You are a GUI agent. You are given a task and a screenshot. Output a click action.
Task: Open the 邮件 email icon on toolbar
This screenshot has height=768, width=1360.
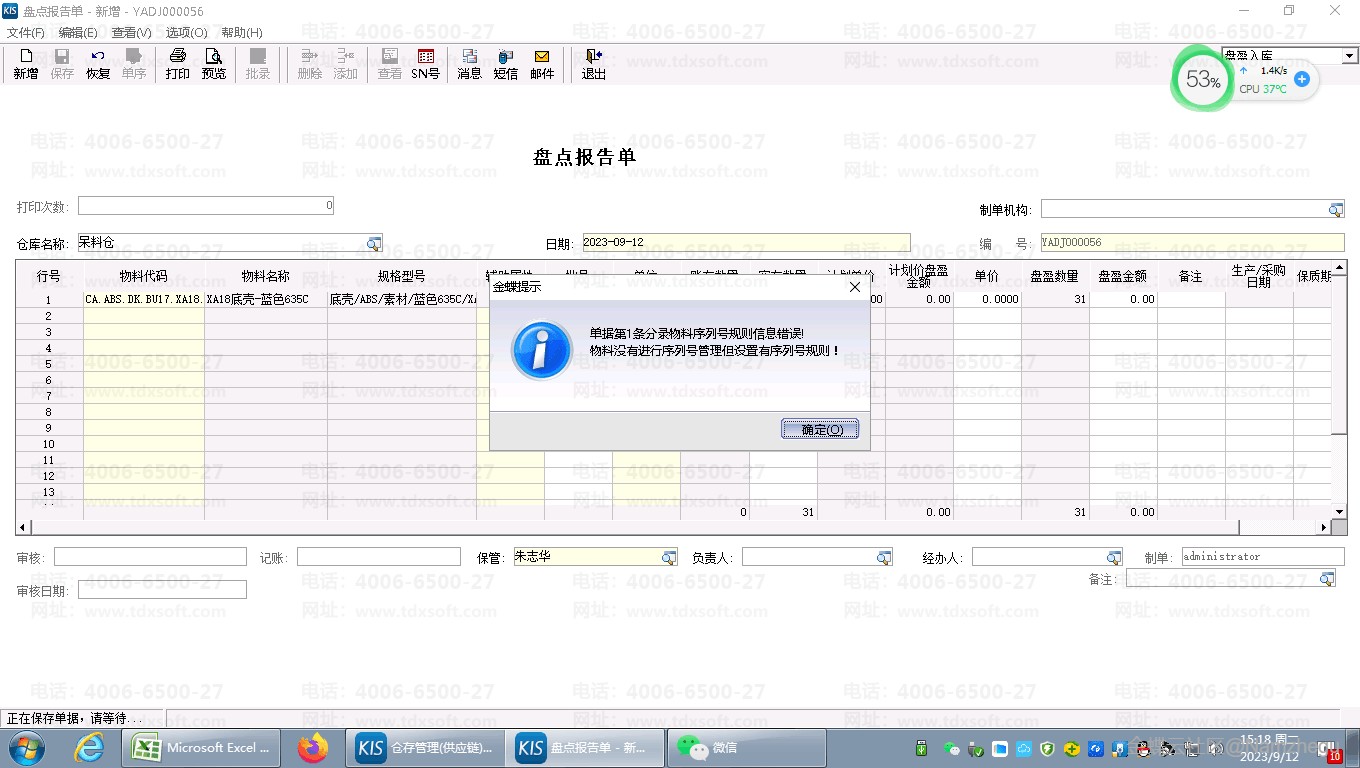(x=542, y=62)
